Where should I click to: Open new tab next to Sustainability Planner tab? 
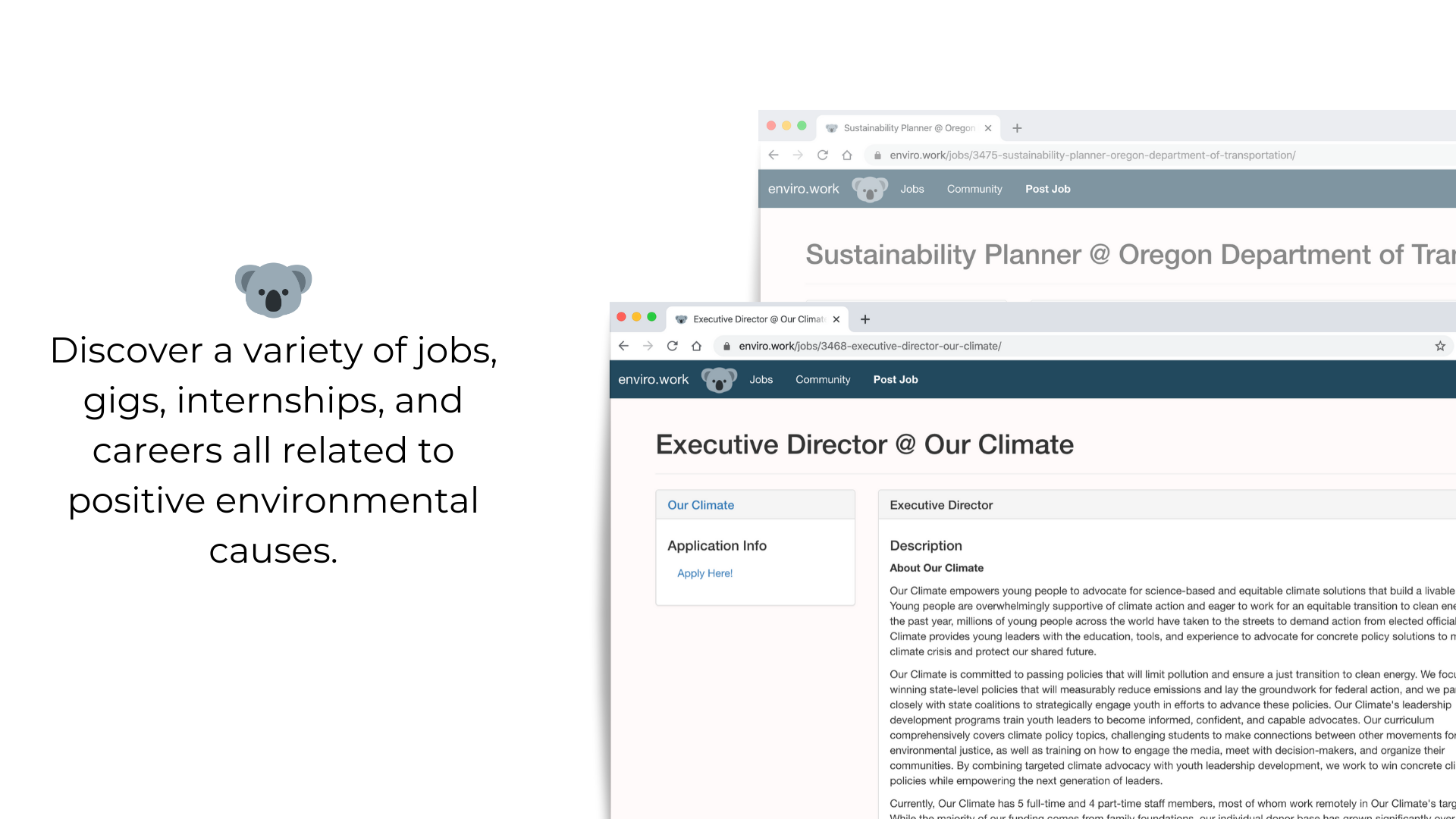pyautogui.click(x=1018, y=128)
